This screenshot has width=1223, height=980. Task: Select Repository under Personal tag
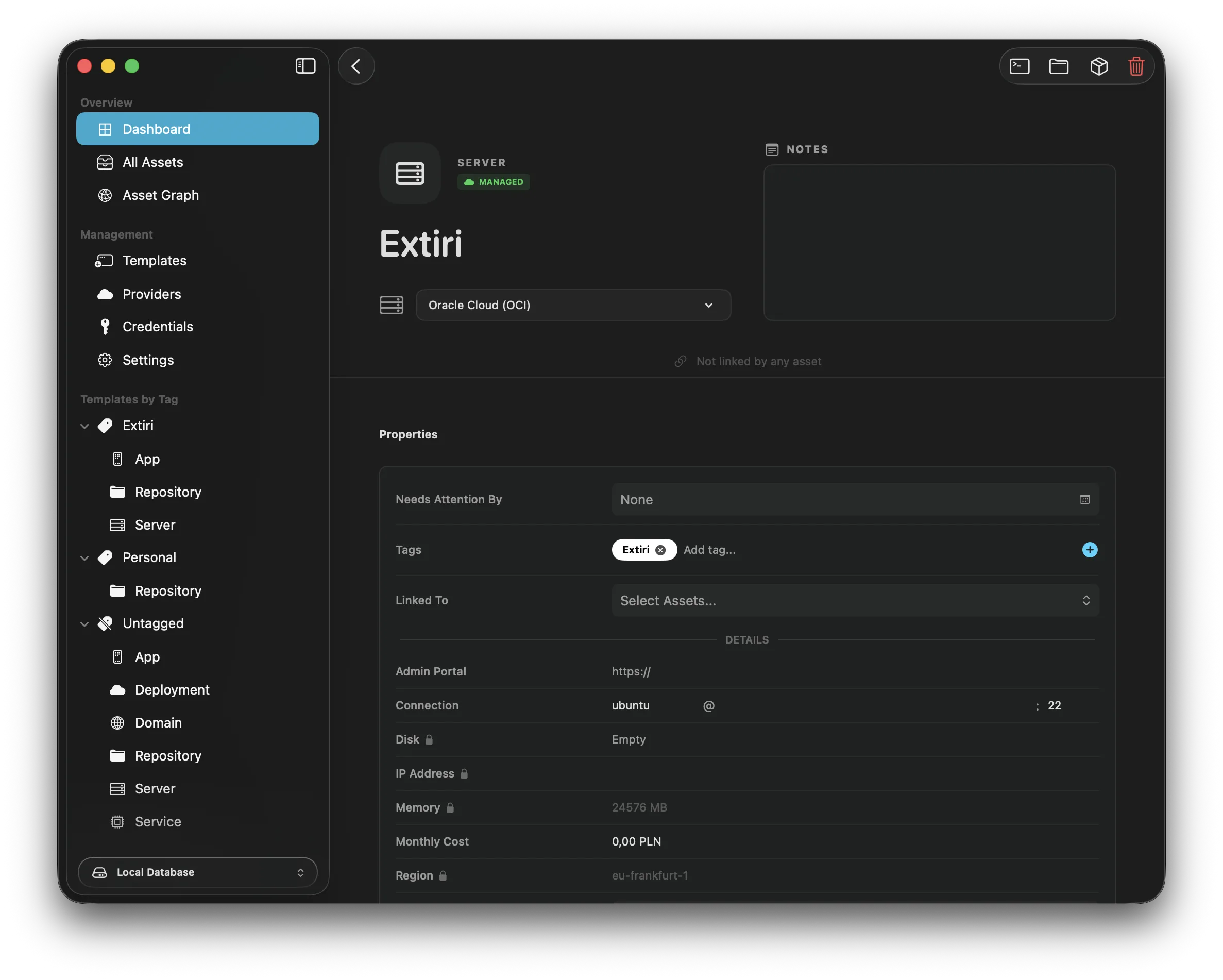click(x=197, y=590)
